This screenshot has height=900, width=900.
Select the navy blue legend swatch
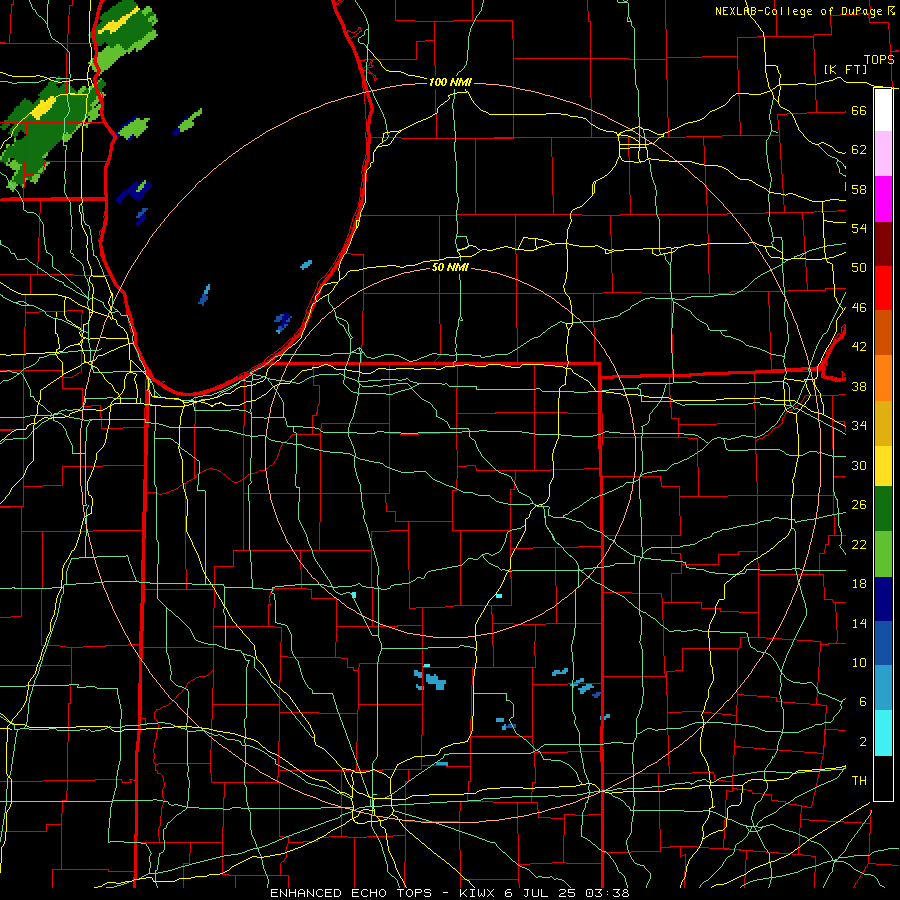coord(883,599)
